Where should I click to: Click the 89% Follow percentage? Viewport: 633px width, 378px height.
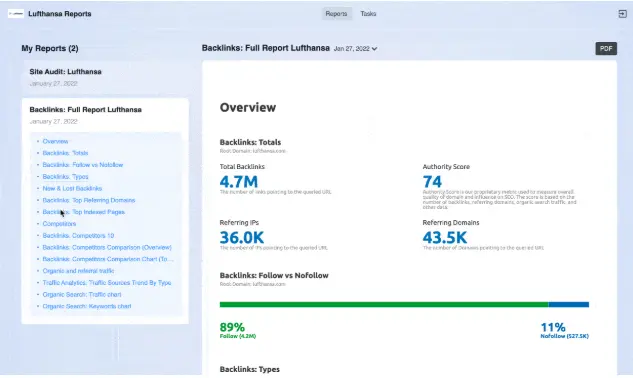point(232,327)
